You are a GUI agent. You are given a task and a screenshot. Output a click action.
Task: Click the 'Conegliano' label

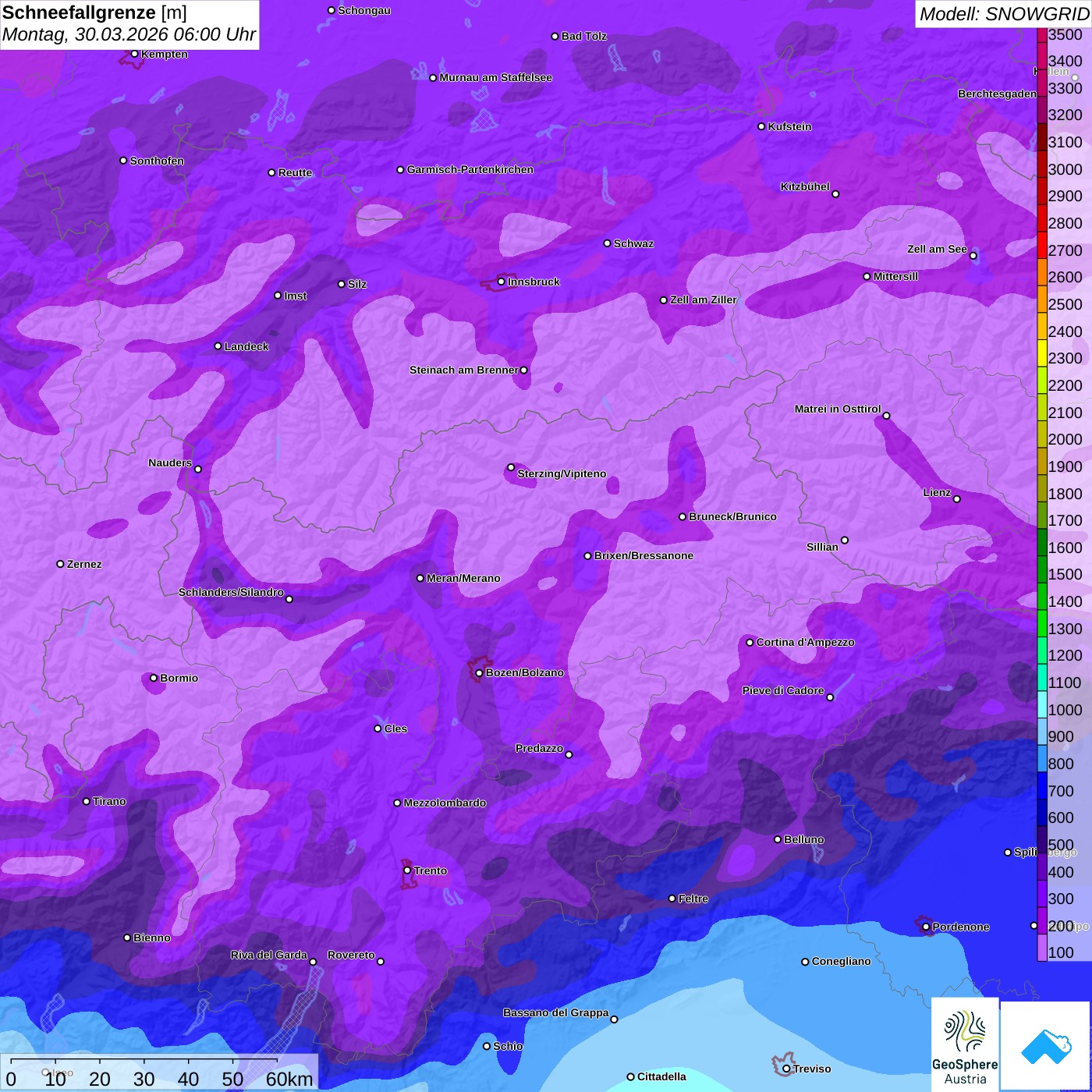841,961
